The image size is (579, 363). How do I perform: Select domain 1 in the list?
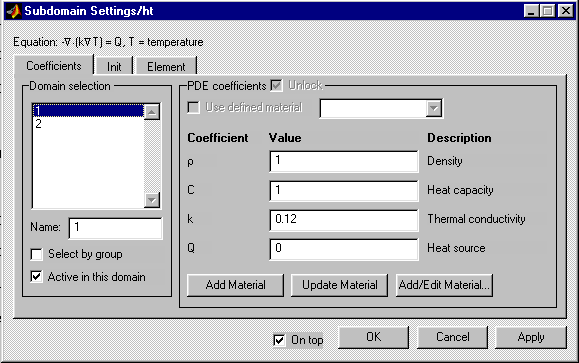88,110
